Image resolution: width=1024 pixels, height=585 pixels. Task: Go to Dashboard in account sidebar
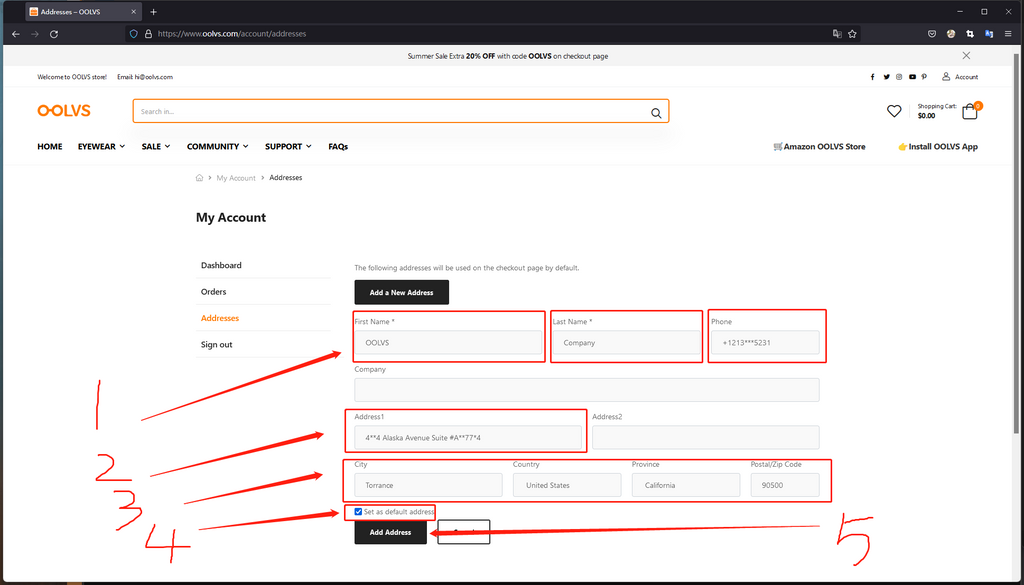pyautogui.click(x=221, y=266)
